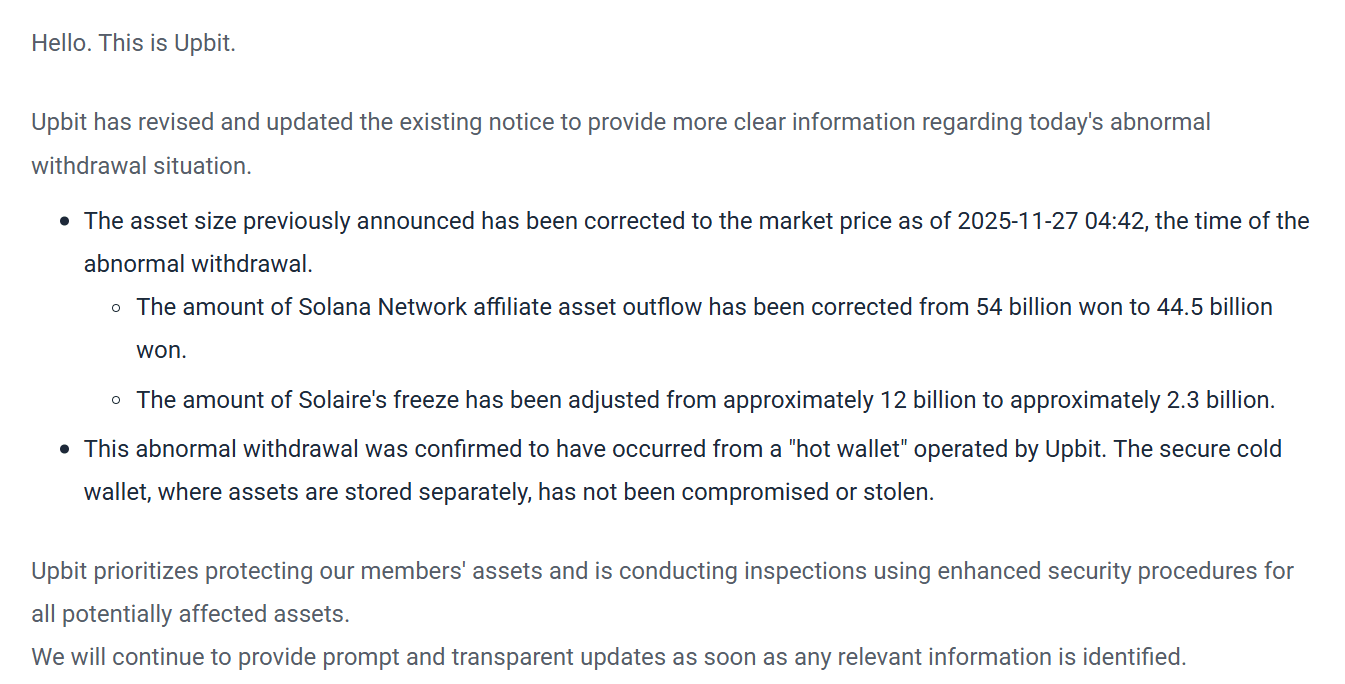This screenshot has height=684, width=1345.
Task: Click the first solid bullet point marker
Action: point(64,222)
